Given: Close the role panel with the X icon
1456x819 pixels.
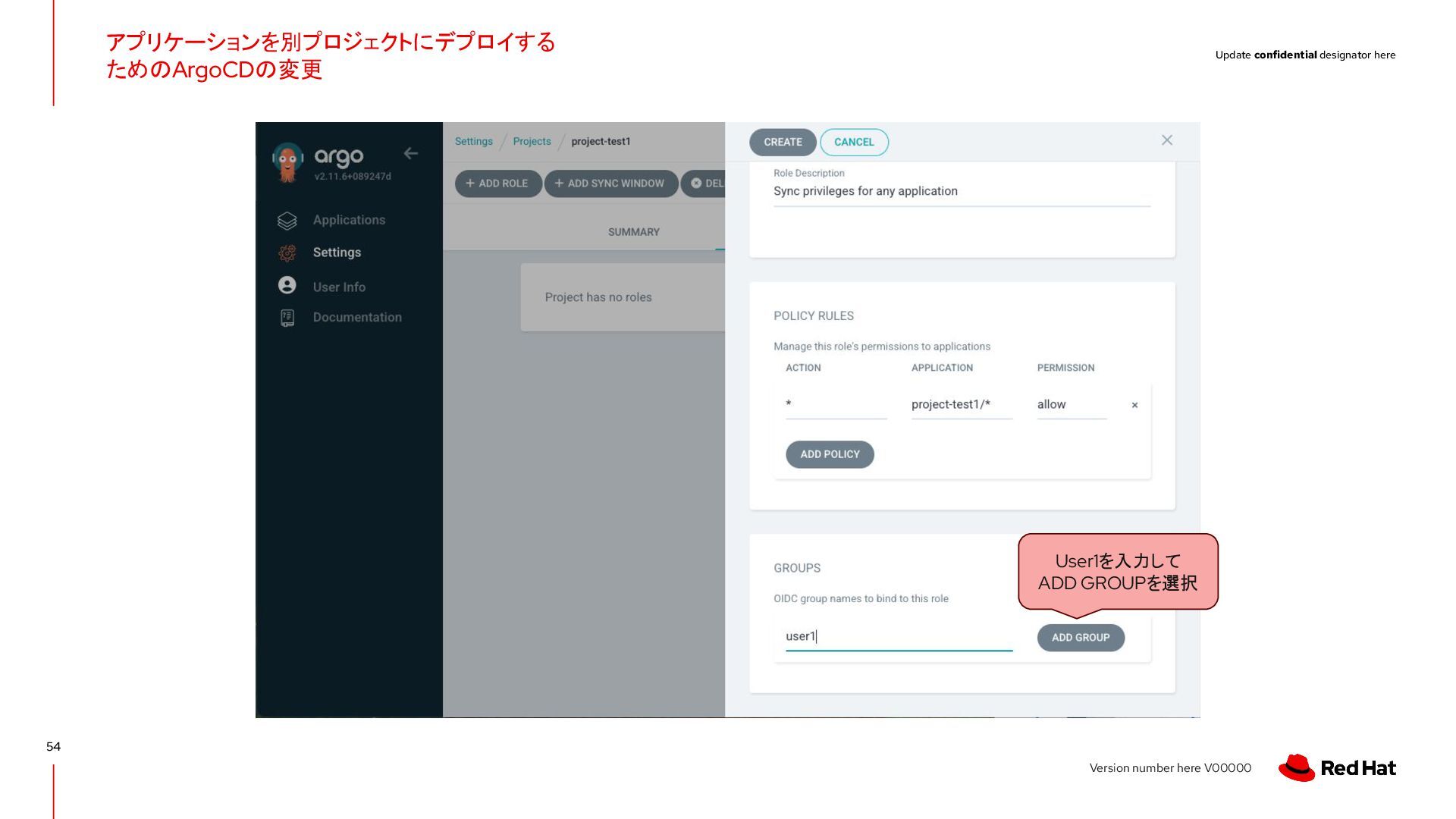Looking at the screenshot, I should [x=1167, y=140].
